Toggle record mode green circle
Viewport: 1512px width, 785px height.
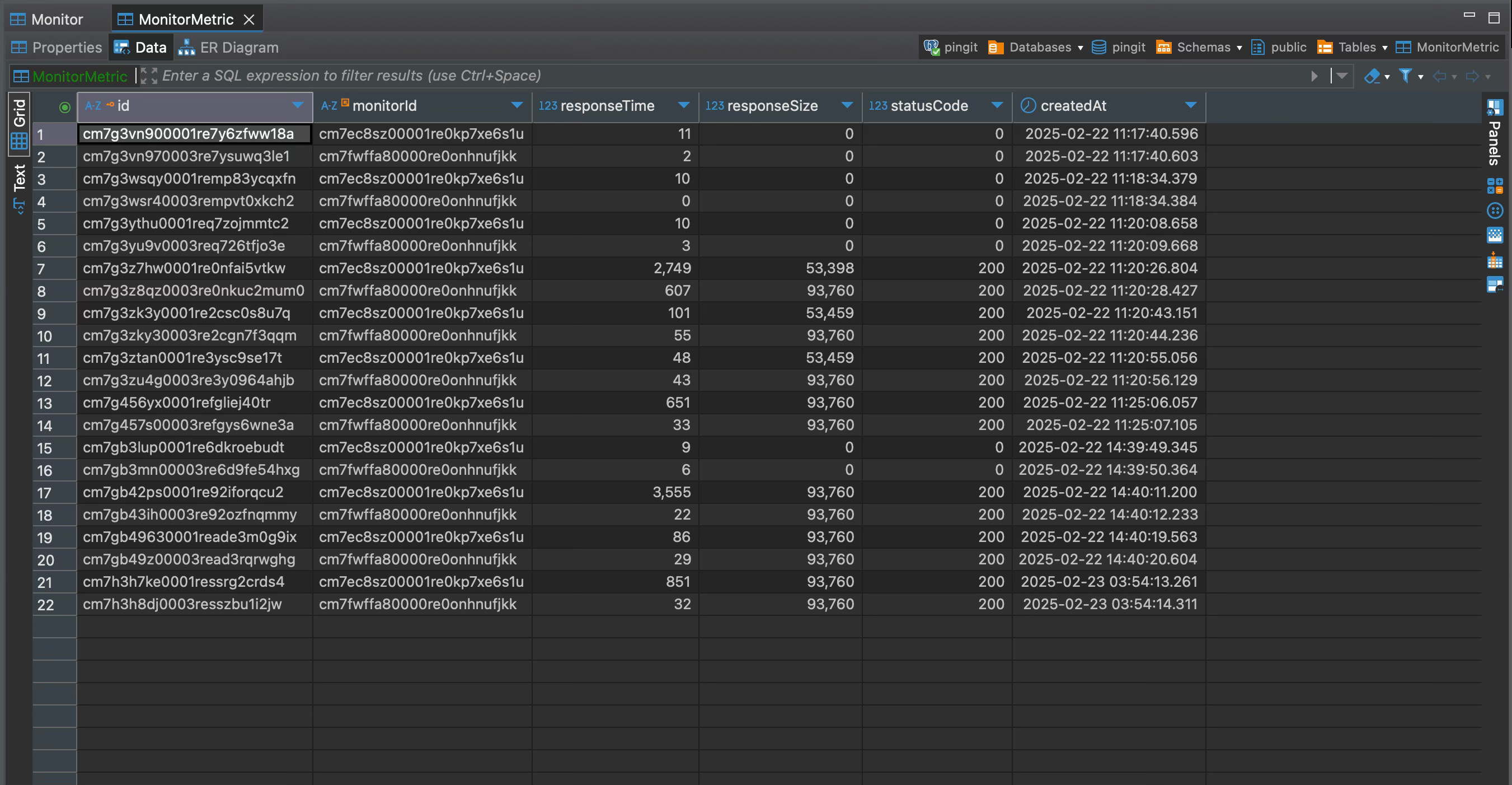(x=64, y=108)
